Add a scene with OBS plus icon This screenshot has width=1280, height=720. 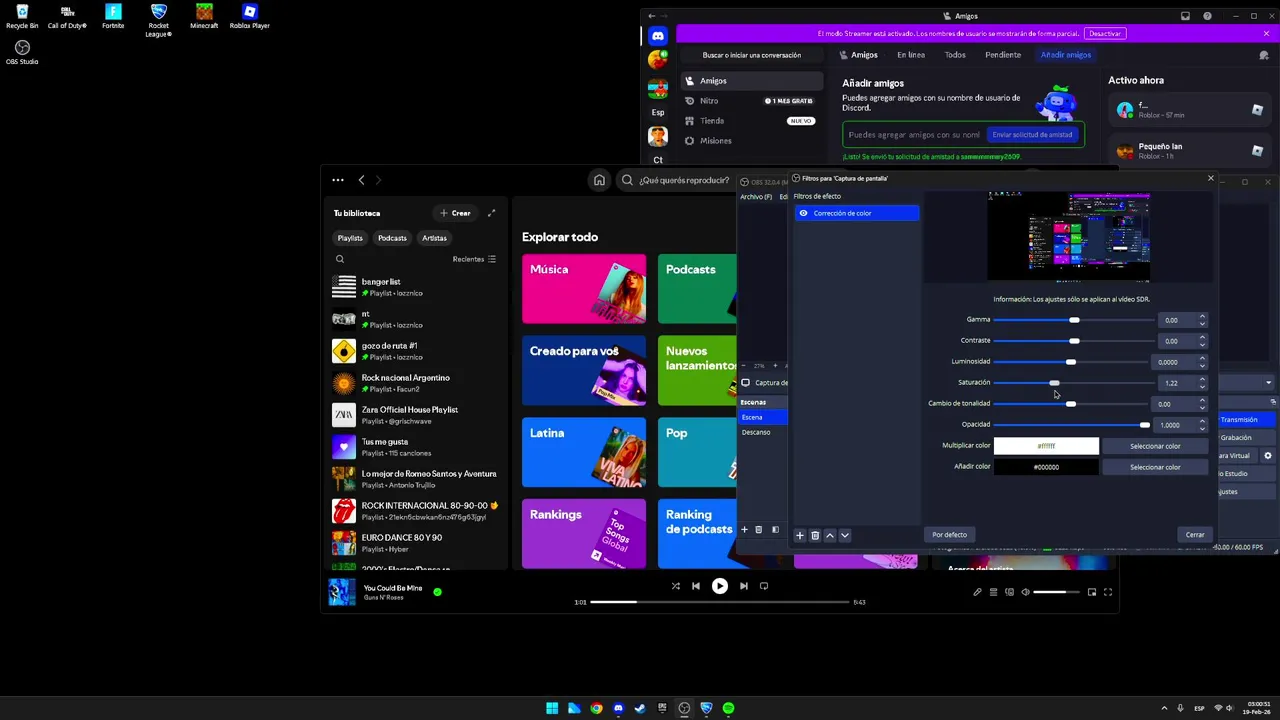744,530
